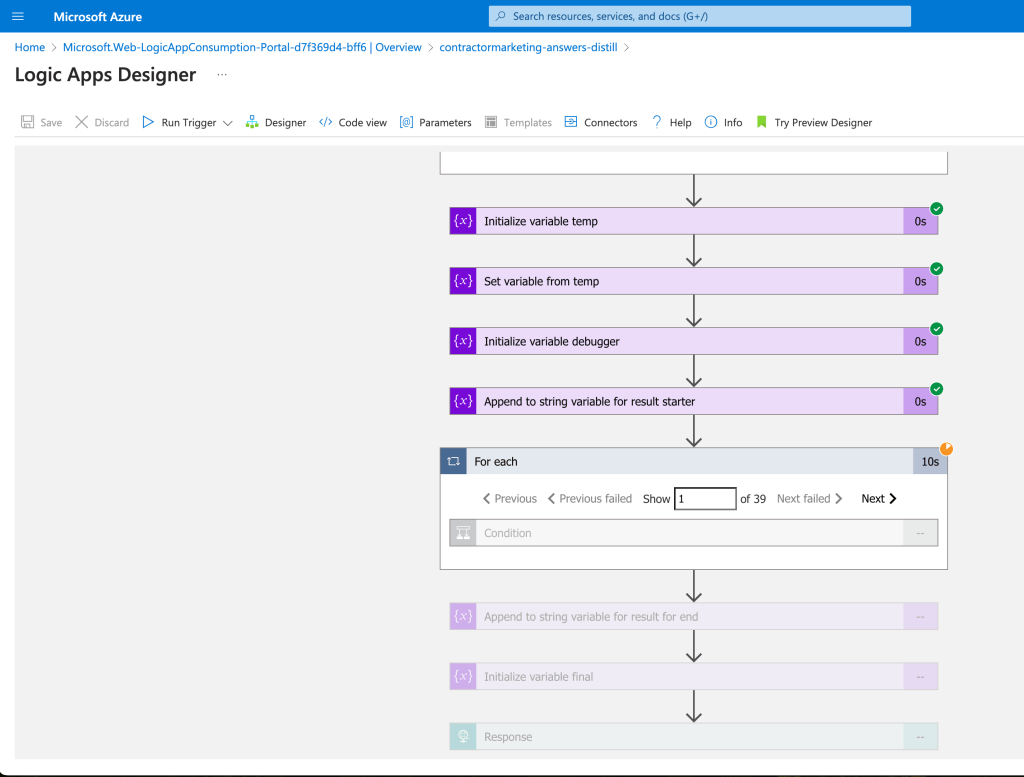Viewport: 1024px width, 777px height.
Task: Select the Run Trigger label
Action: tap(189, 123)
